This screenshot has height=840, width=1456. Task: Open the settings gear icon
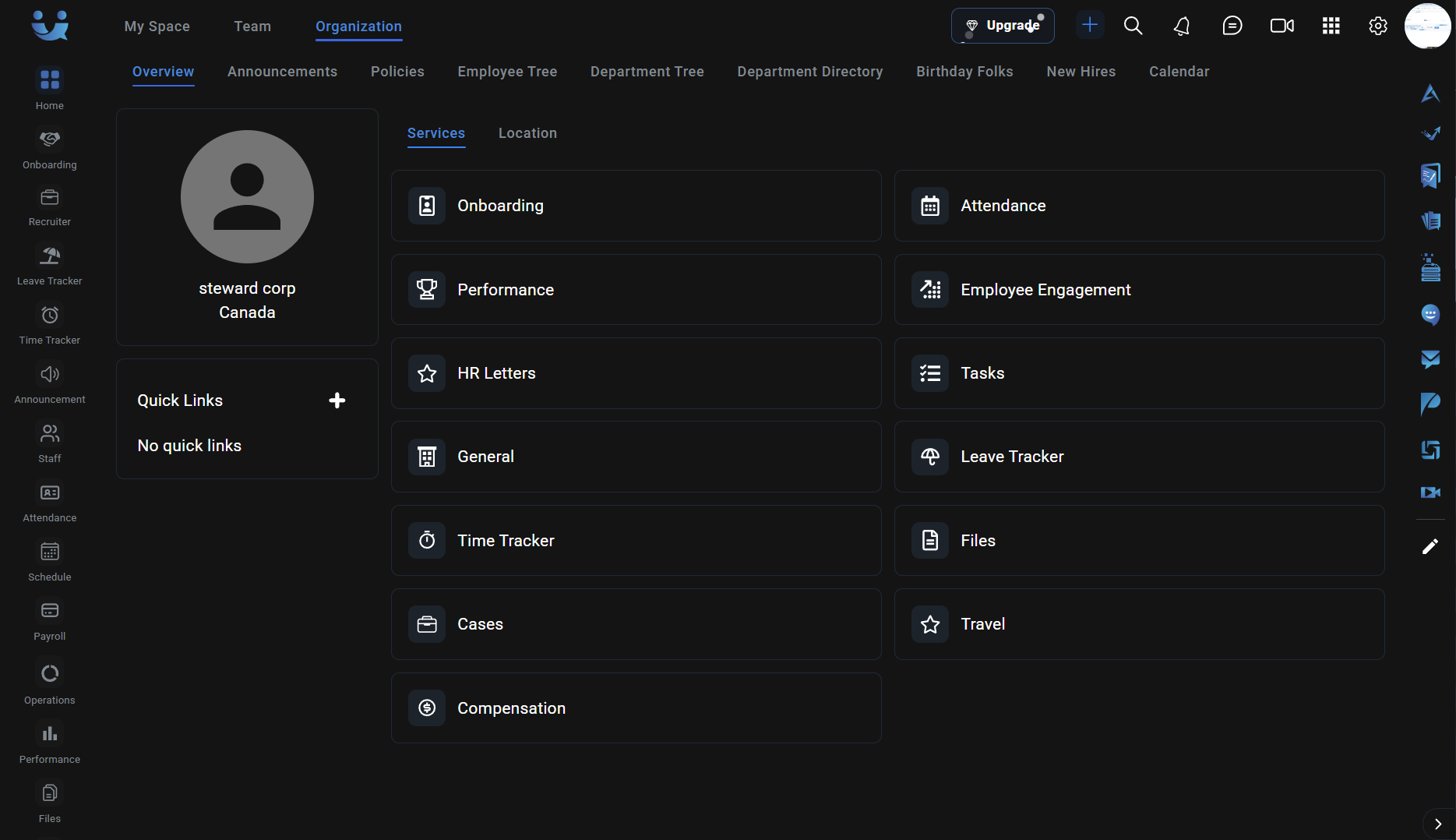(x=1377, y=26)
